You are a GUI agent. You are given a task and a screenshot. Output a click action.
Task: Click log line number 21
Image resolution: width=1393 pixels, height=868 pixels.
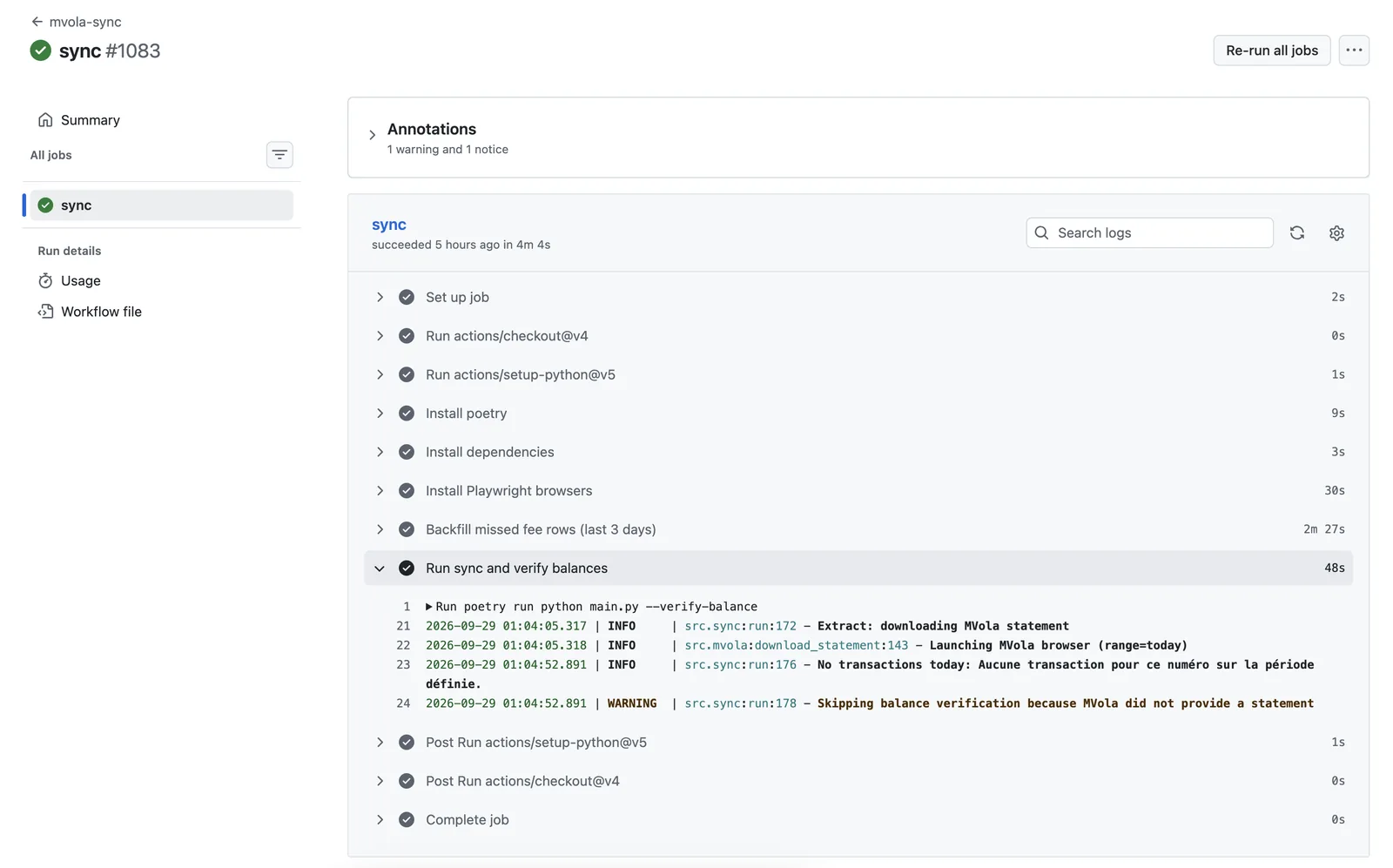[x=403, y=626]
